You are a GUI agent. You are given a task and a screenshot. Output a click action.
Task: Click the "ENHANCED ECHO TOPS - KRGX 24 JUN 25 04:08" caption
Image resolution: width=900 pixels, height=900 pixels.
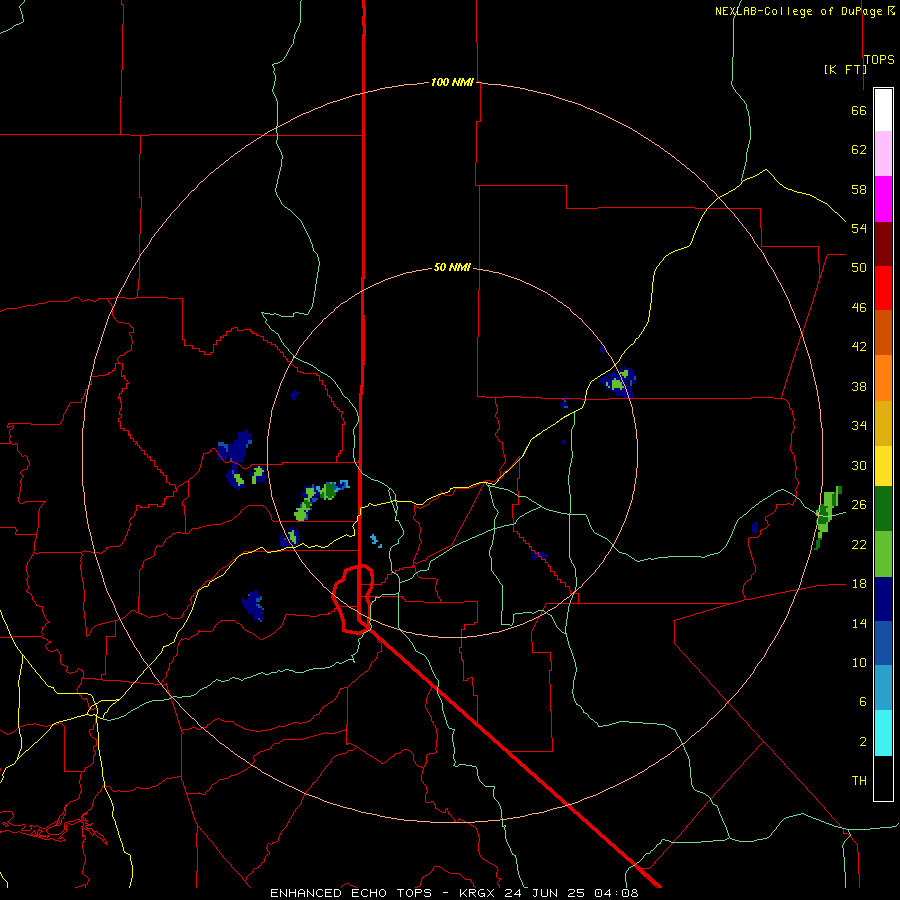[453, 893]
